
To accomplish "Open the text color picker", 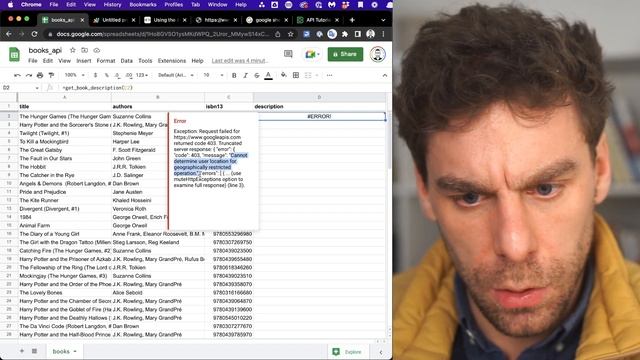I will pos(269,76).
